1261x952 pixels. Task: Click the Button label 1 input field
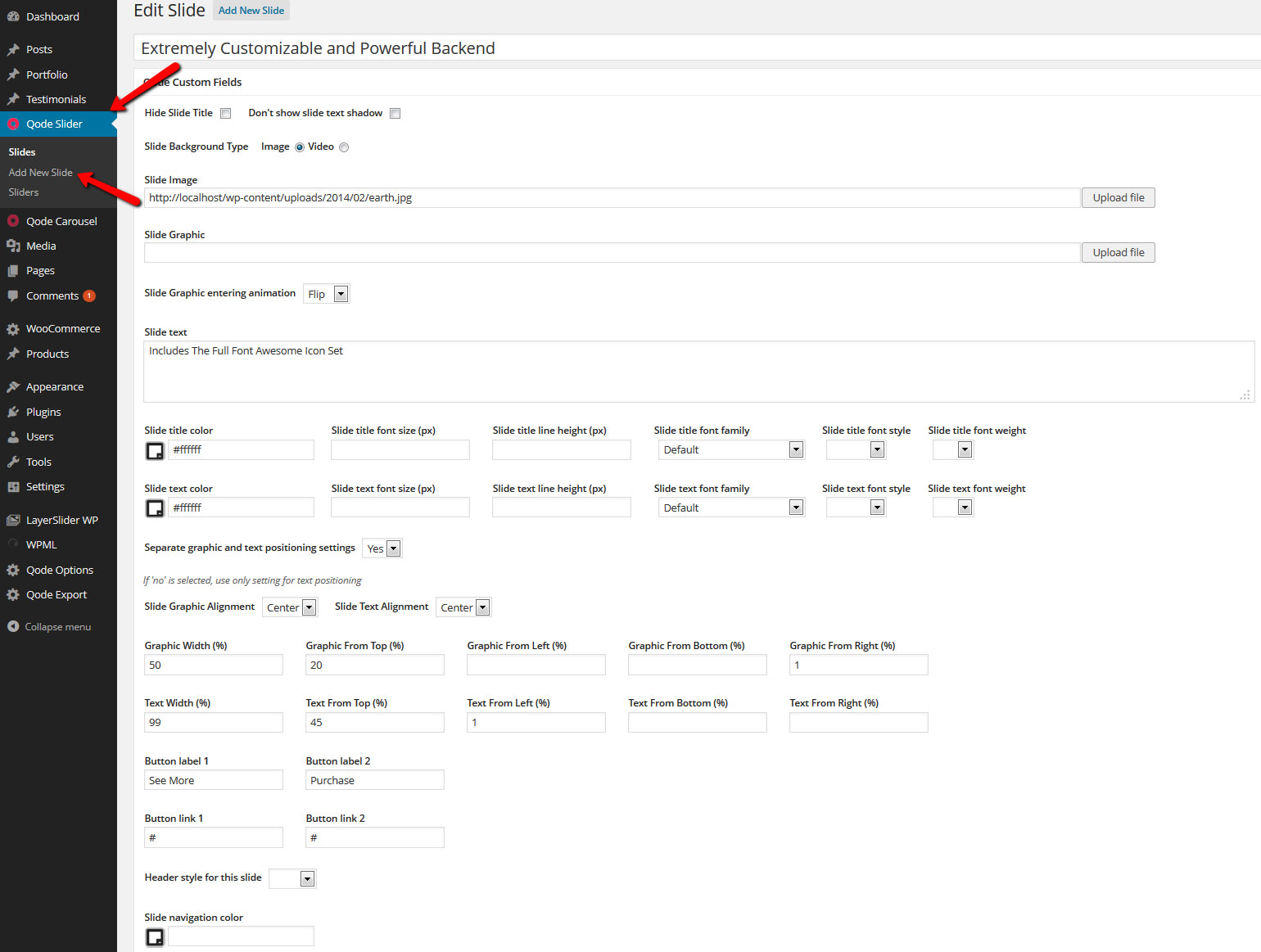tap(213, 780)
